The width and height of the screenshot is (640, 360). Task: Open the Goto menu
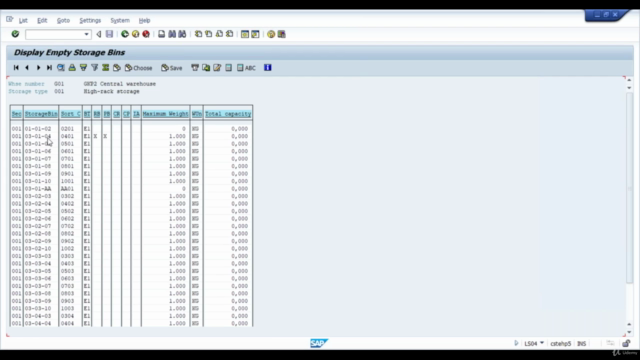[x=63, y=20]
